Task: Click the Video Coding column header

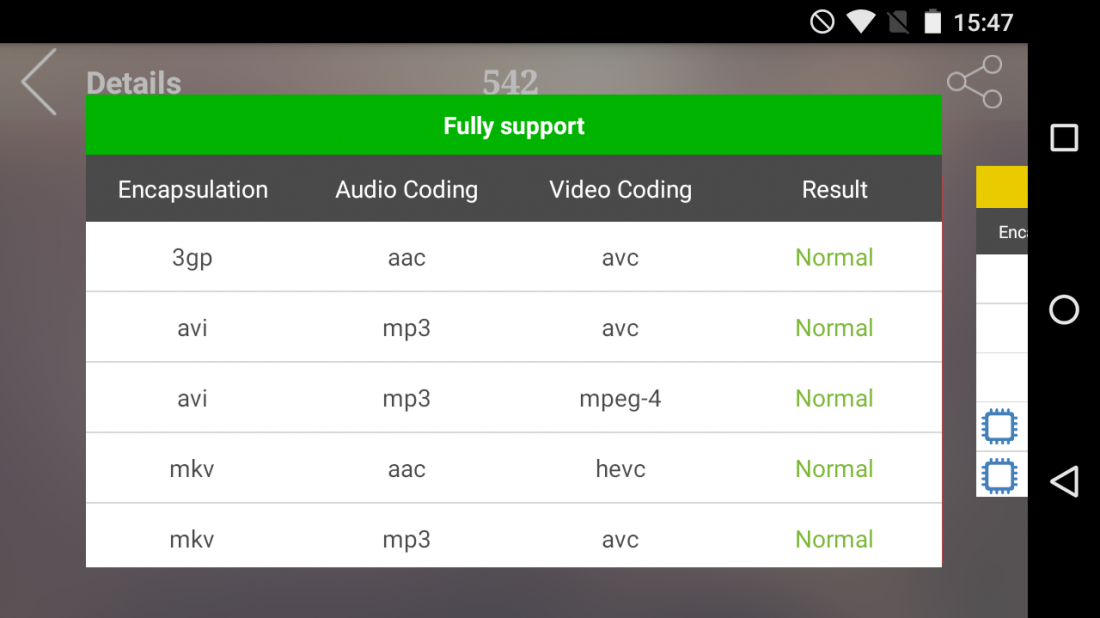Action: point(620,190)
